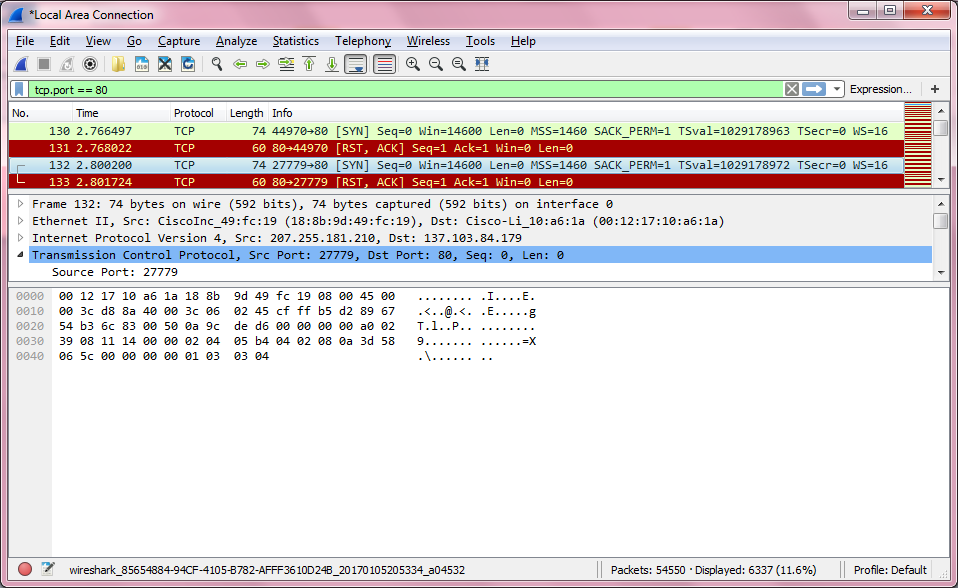
Task: Open capture options gear icon
Action: coord(90,64)
